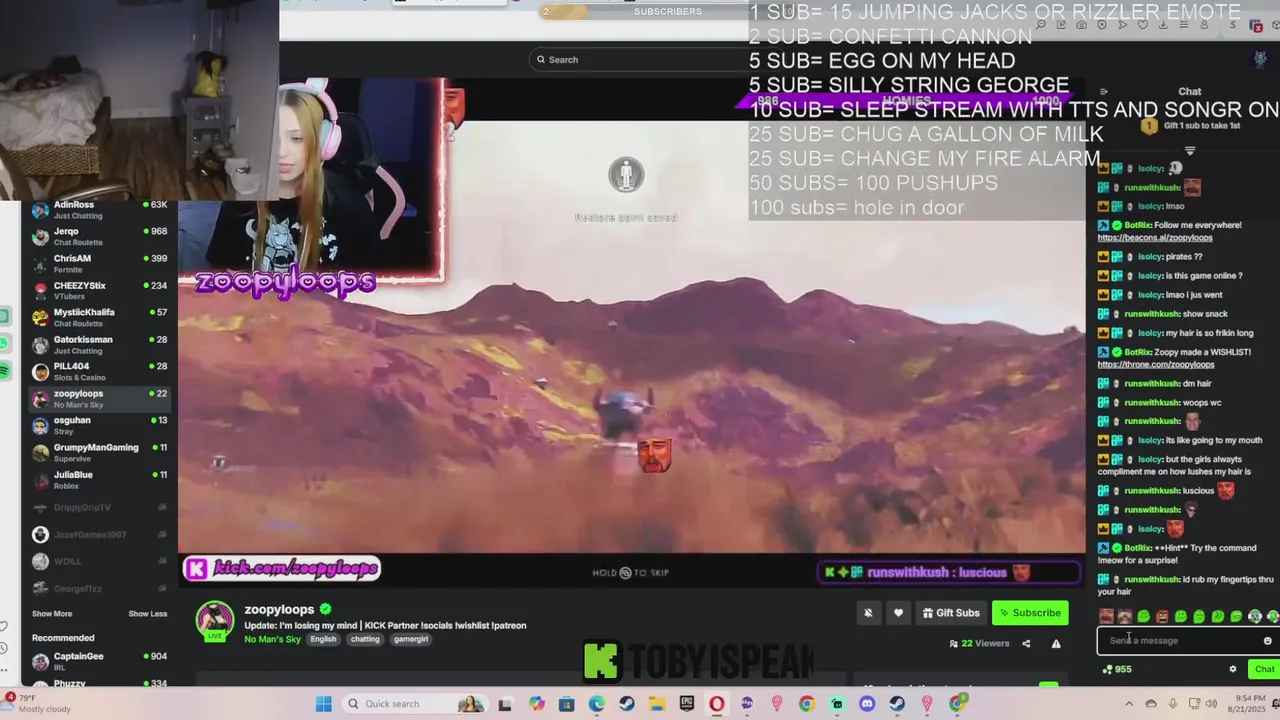1280x720 pixels.
Task: Open Discord from the taskbar
Action: pos(867,704)
